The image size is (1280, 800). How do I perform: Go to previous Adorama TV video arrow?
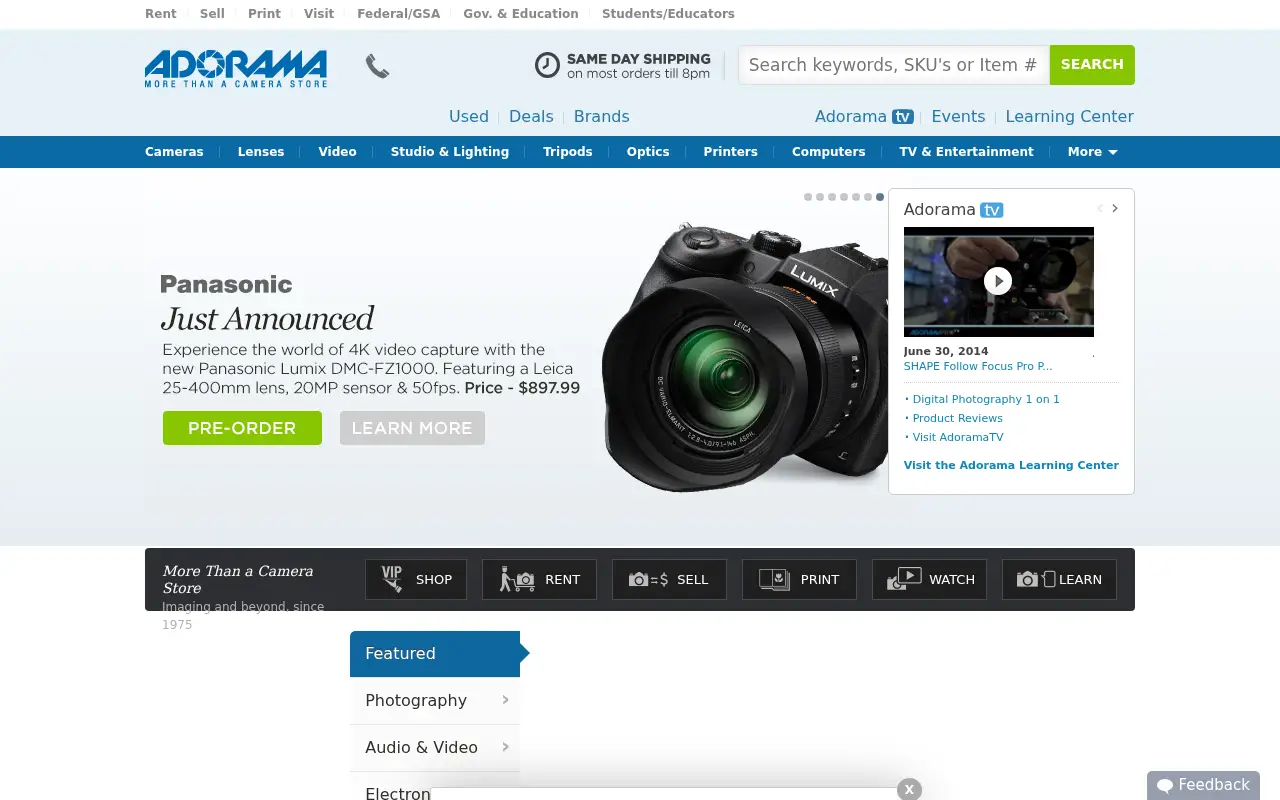tap(1099, 208)
